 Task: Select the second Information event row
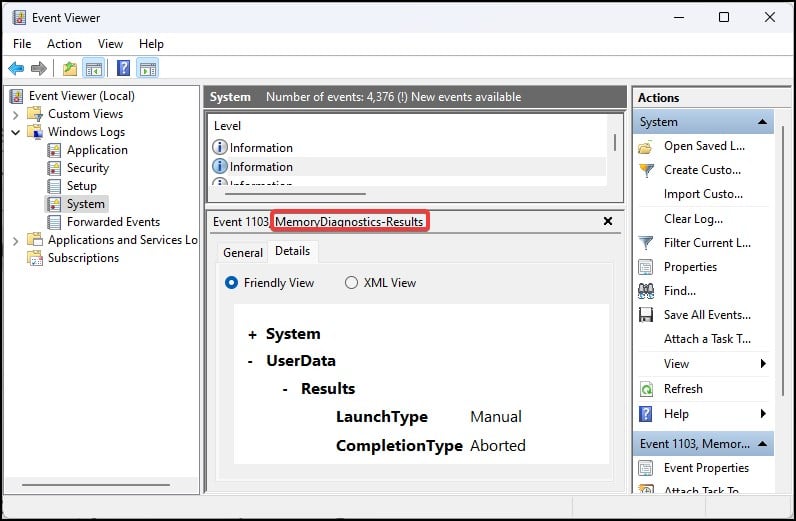pos(408,167)
